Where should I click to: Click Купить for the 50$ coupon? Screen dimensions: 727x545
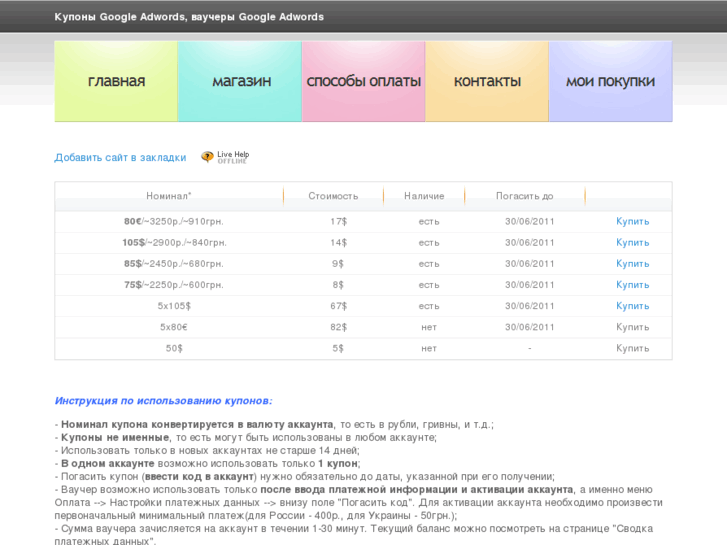pos(632,348)
